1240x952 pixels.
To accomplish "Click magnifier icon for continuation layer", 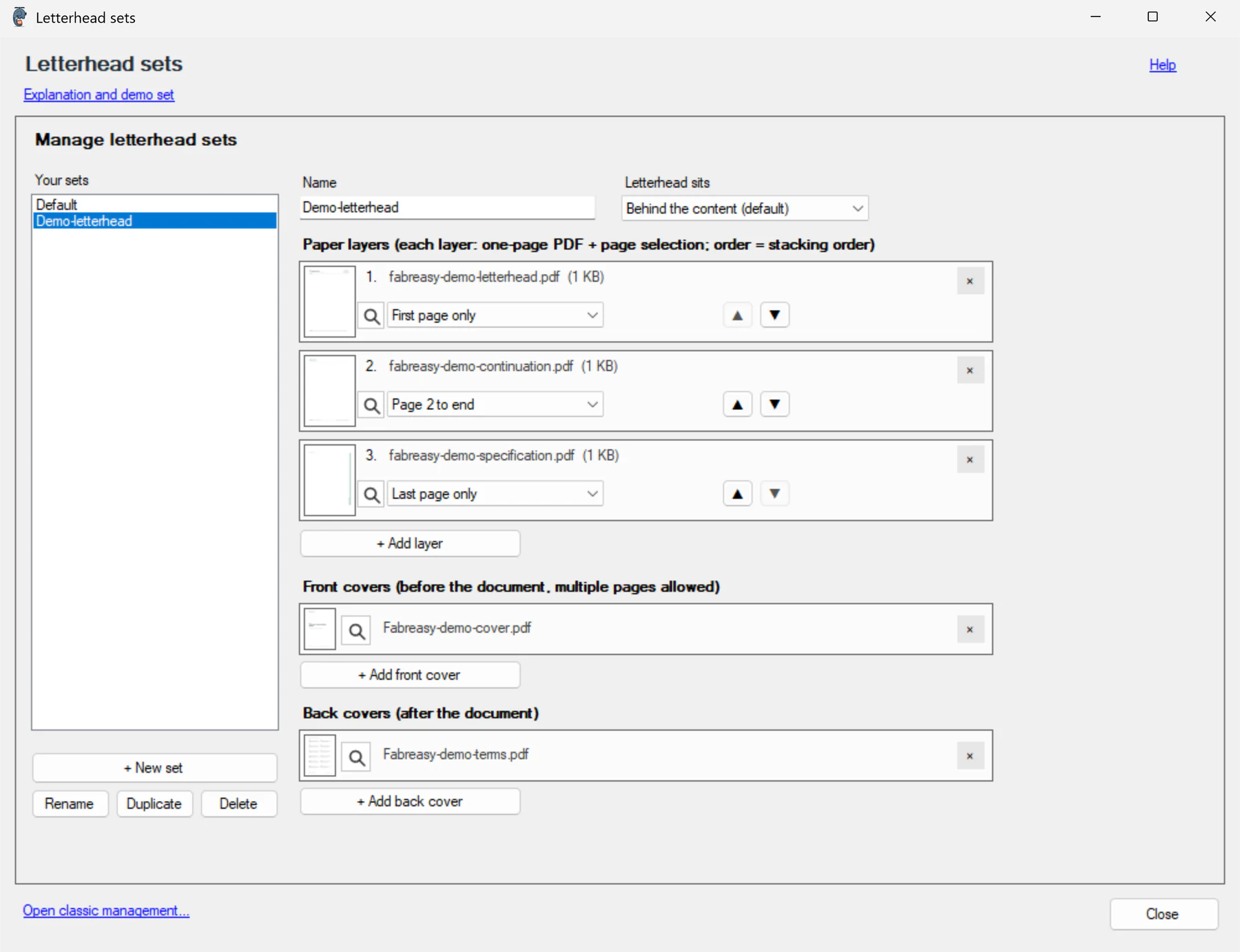I will coord(371,405).
